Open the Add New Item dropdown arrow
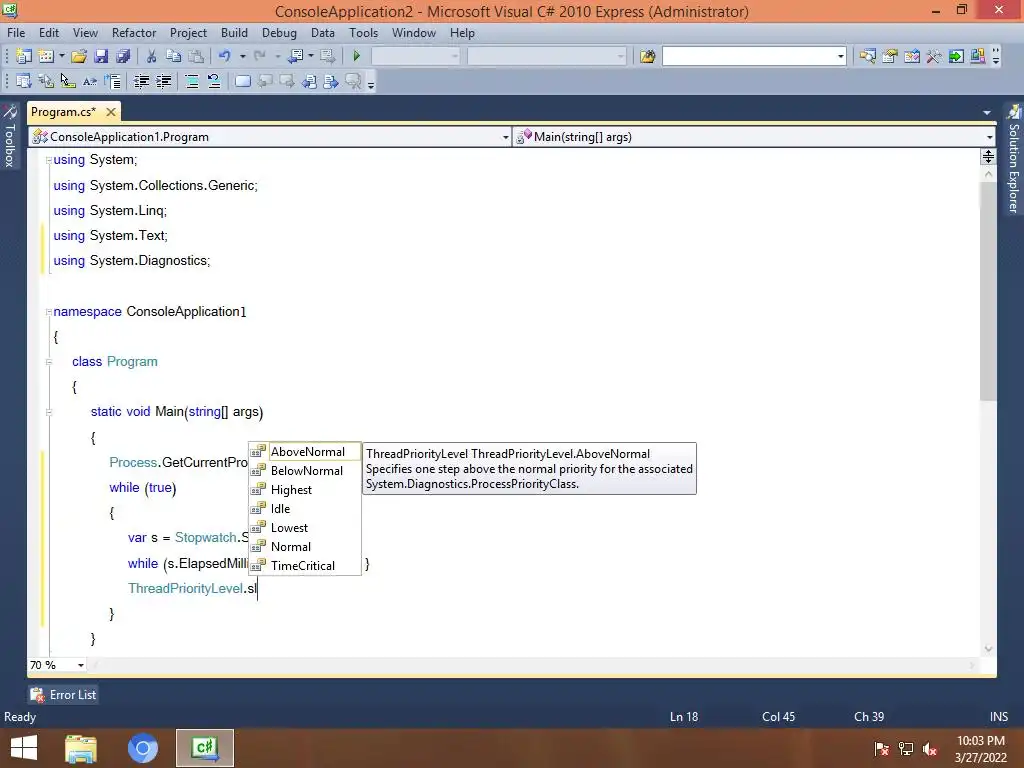 tap(61, 56)
